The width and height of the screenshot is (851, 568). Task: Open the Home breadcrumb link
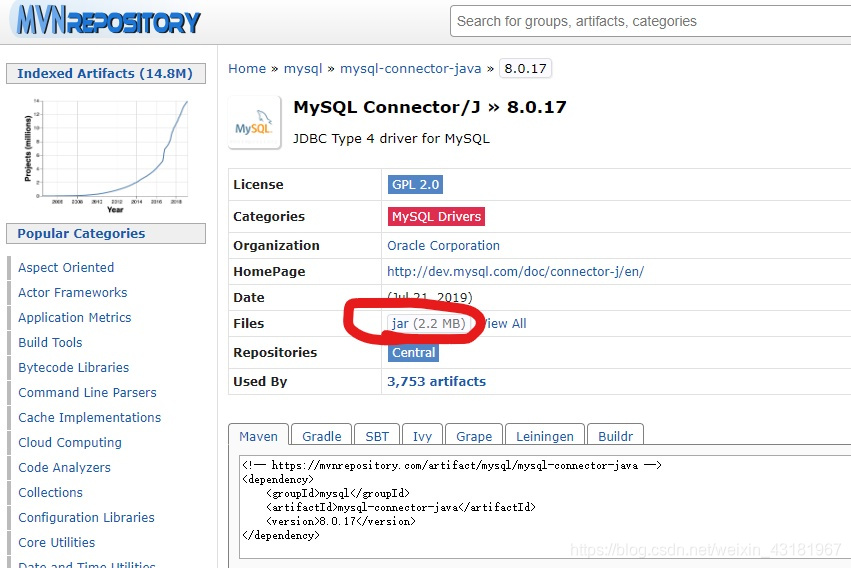(x=247, y=69)
